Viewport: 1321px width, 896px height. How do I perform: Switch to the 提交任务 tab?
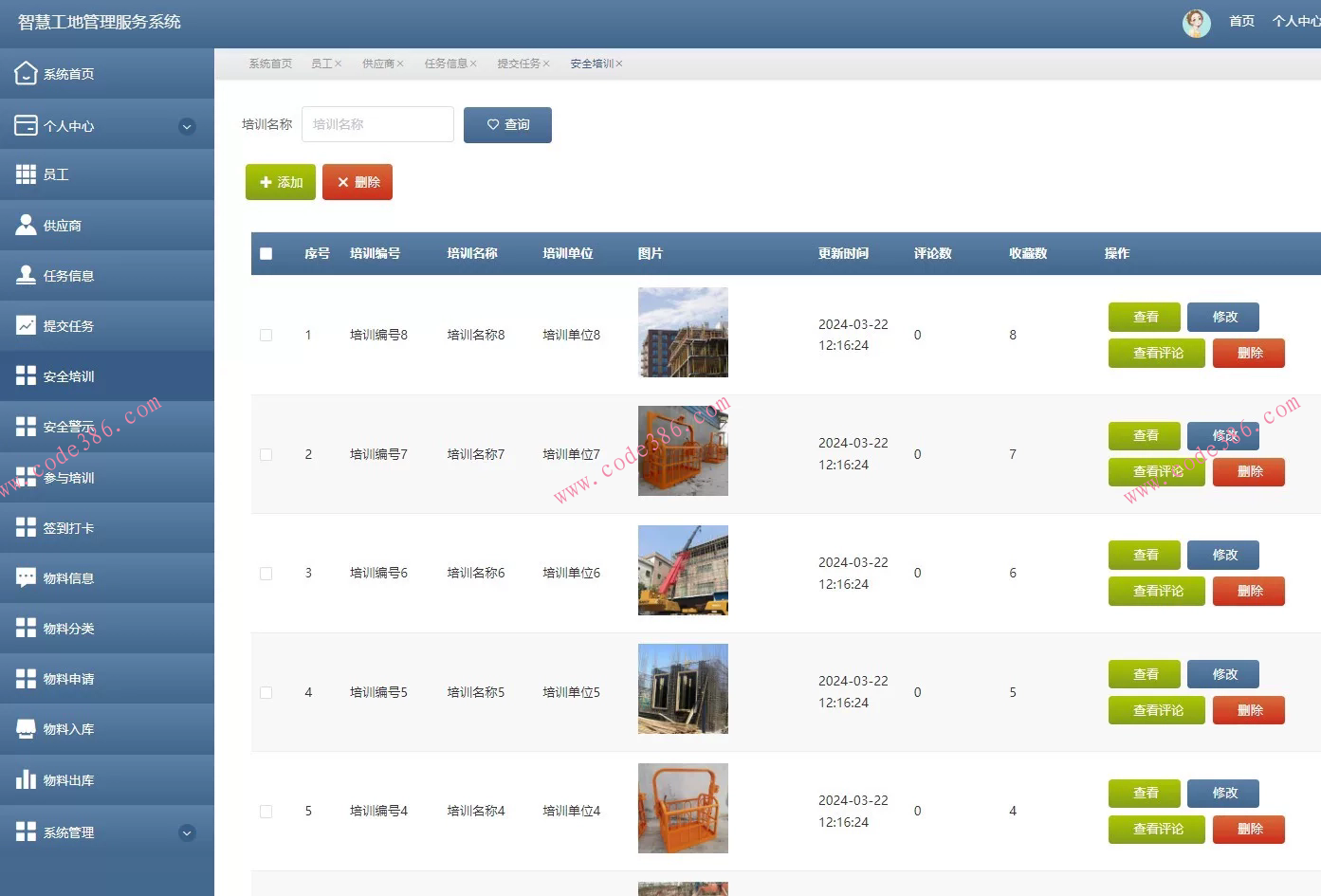click(519, 63)
